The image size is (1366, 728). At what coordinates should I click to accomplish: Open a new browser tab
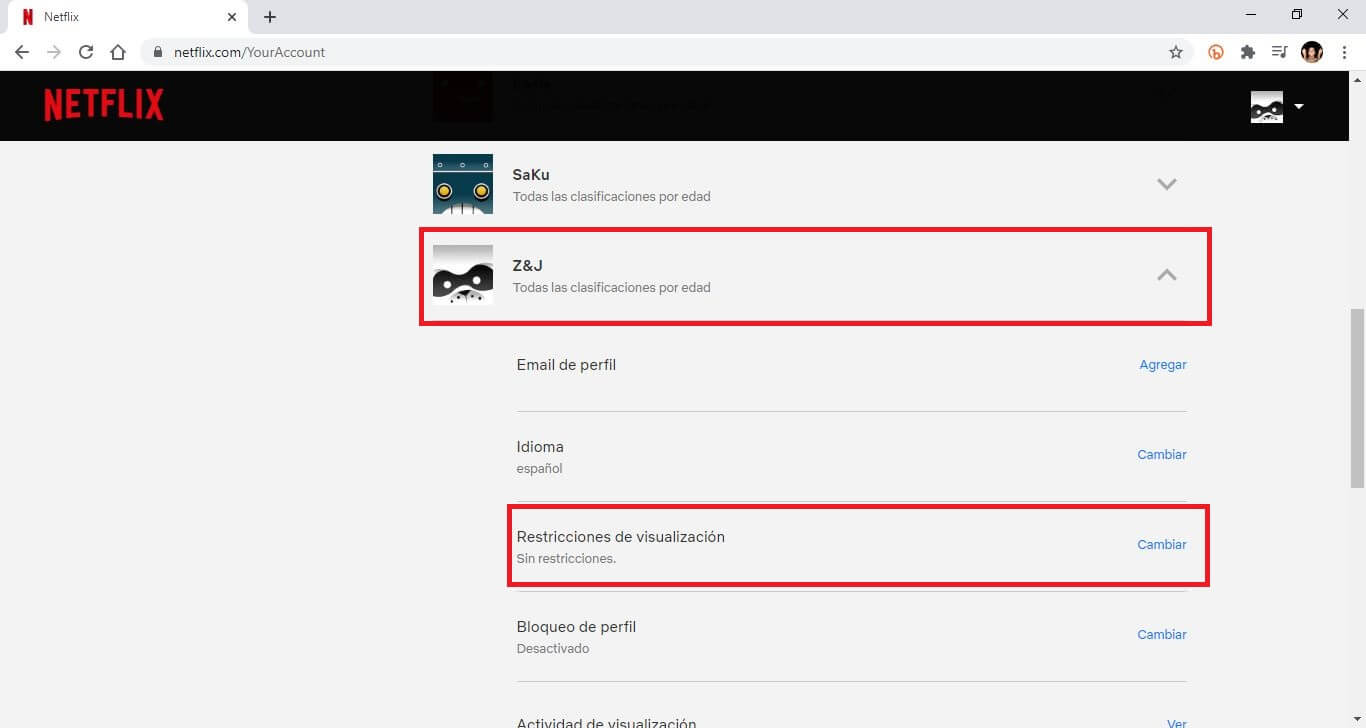[270, 17]
